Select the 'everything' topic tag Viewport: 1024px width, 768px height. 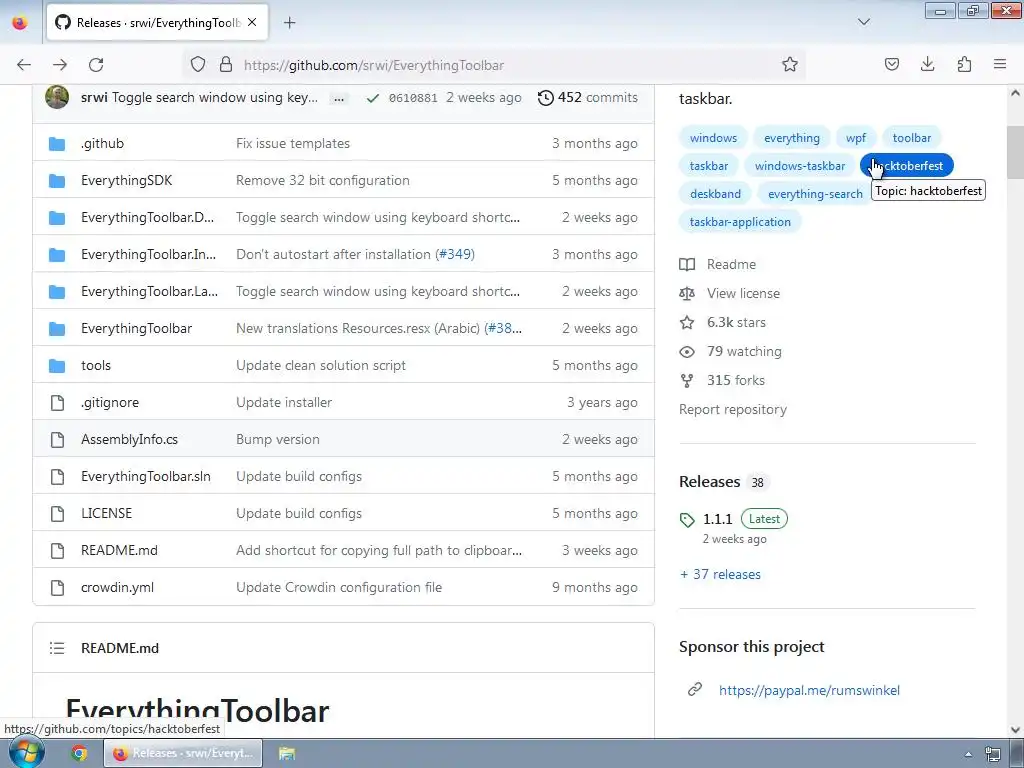pyautogui.click(x=792, y=138)
